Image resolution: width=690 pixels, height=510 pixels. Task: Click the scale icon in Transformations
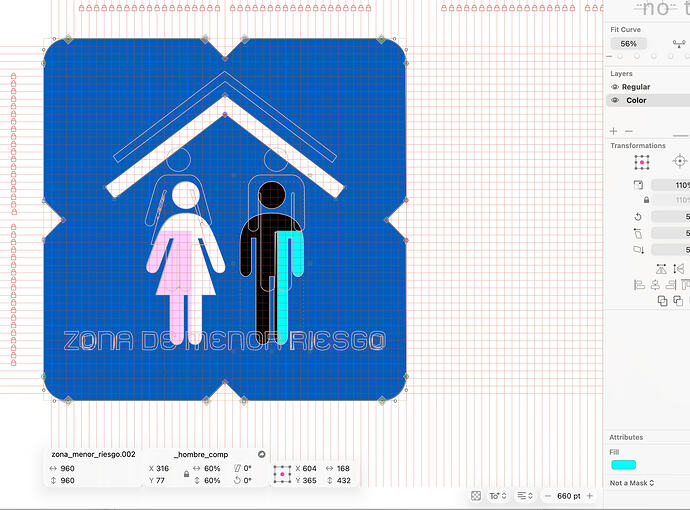point(638,185)
